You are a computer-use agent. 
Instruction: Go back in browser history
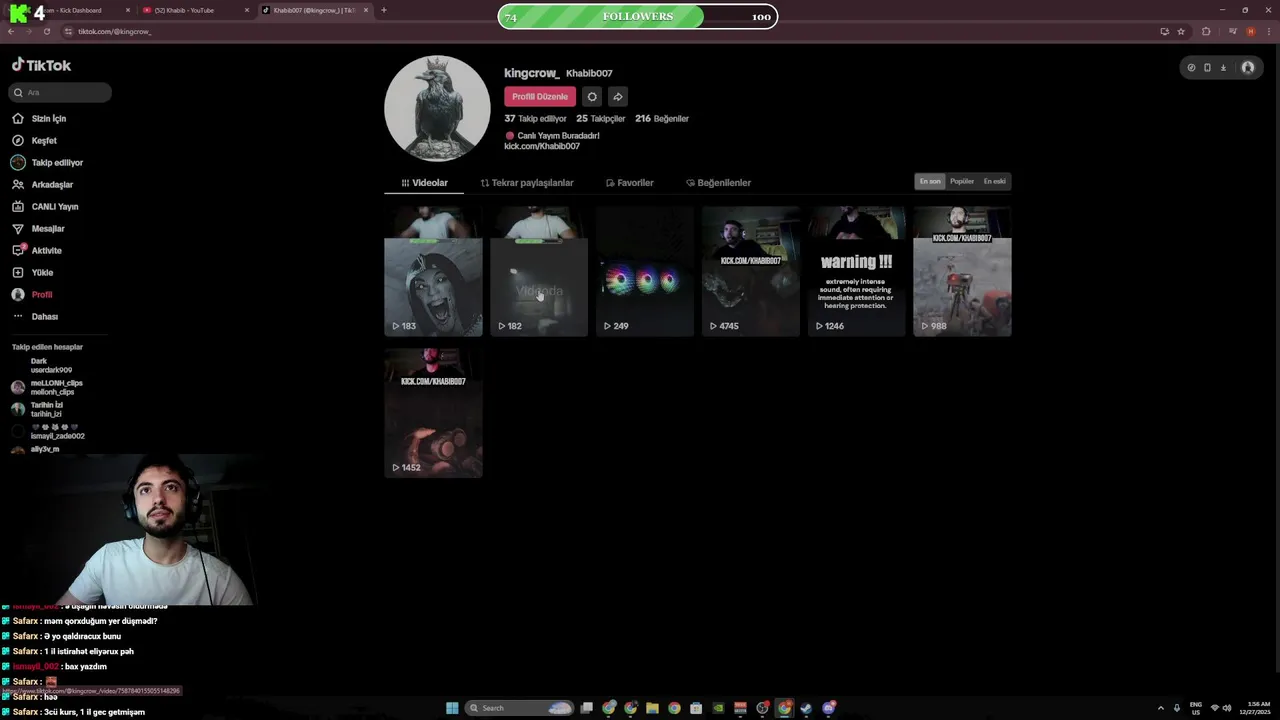coord(11,31)
